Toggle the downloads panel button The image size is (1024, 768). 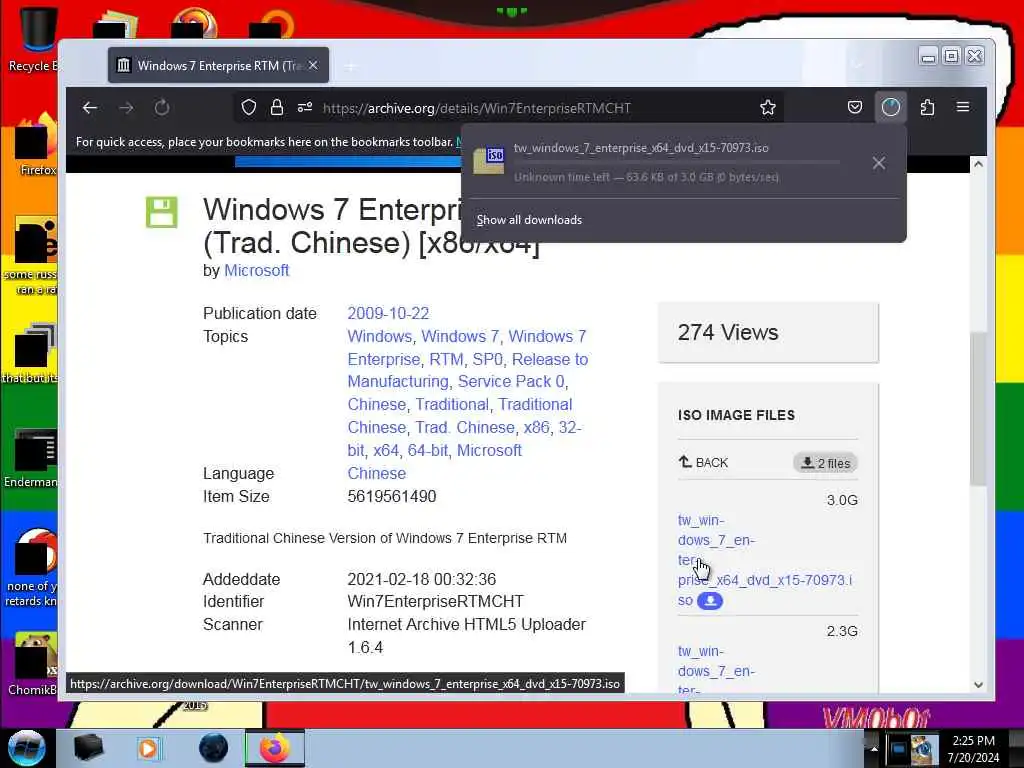point(891,108)
